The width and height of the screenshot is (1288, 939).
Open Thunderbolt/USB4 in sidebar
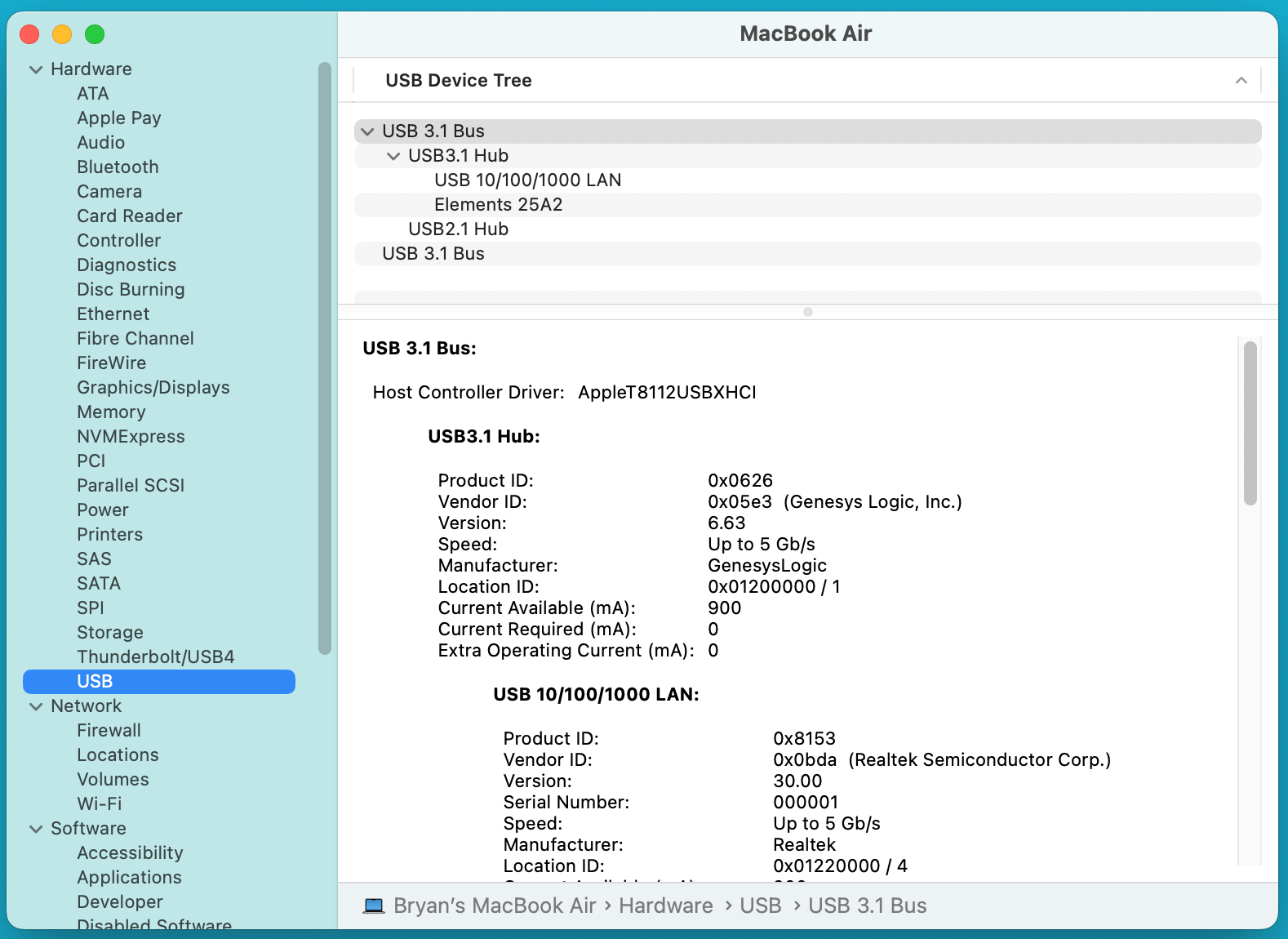click(155, 657)
